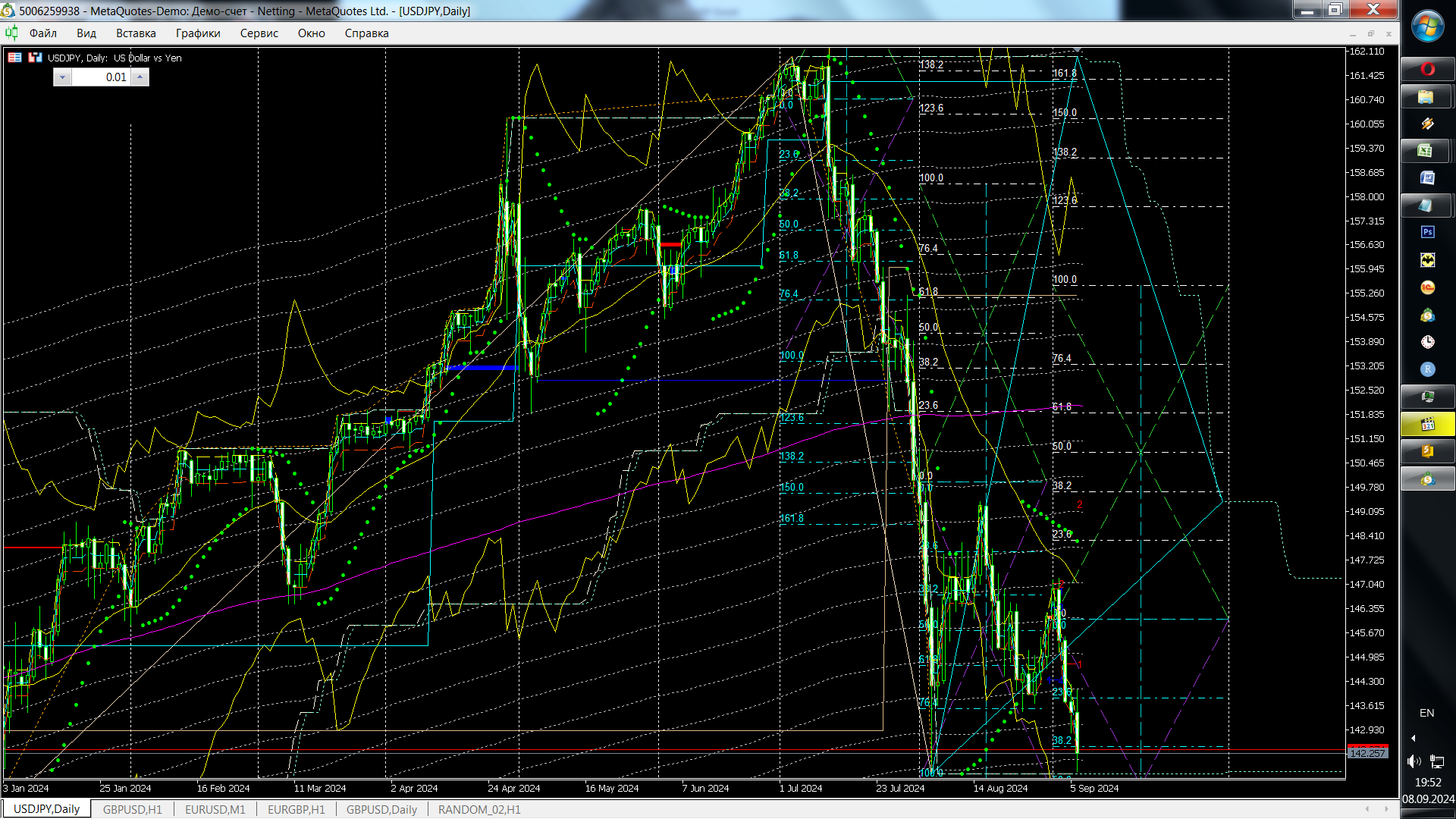Open the Excel taskbar icon

(1427, 151)
